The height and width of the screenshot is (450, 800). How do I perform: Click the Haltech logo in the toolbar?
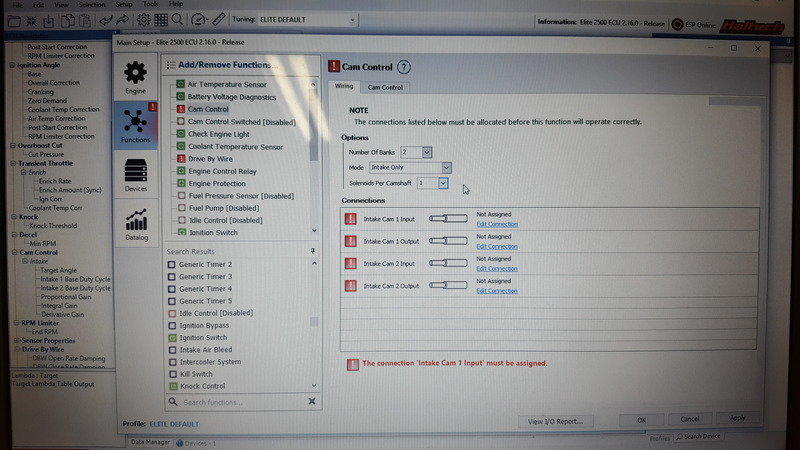[752, 26]
